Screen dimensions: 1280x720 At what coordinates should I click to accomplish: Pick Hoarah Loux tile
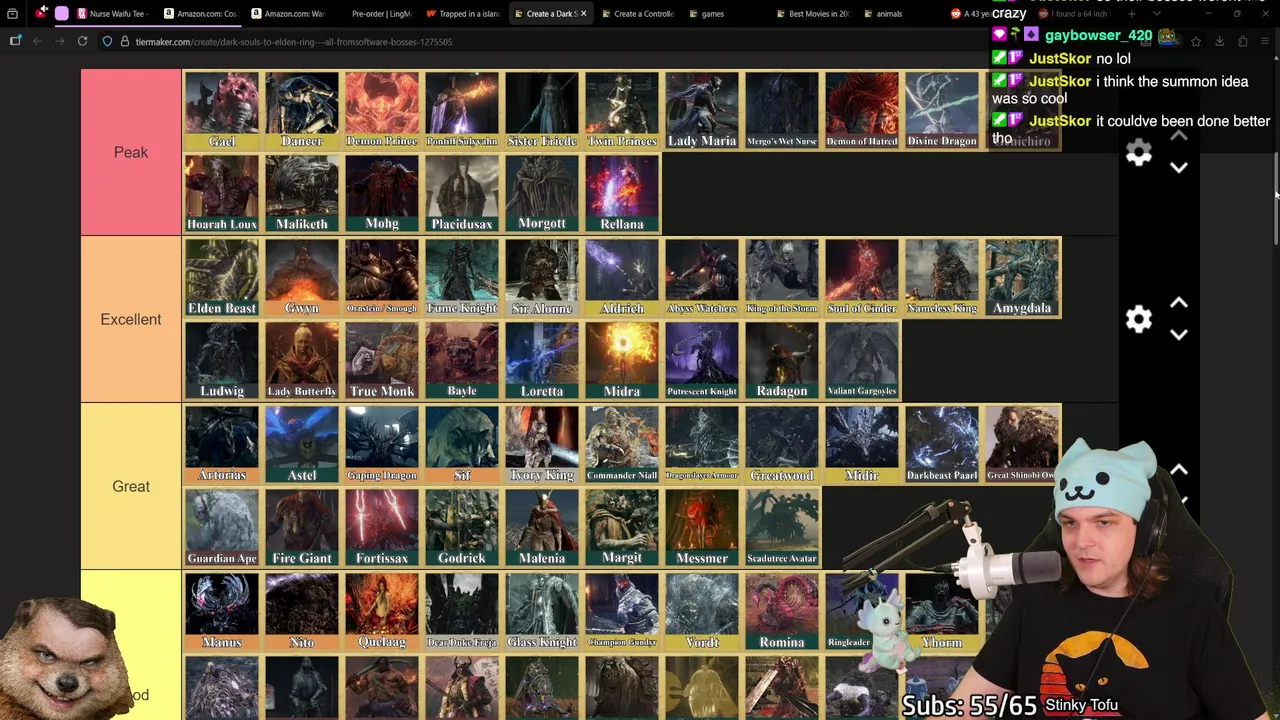(x=222, y=193)
